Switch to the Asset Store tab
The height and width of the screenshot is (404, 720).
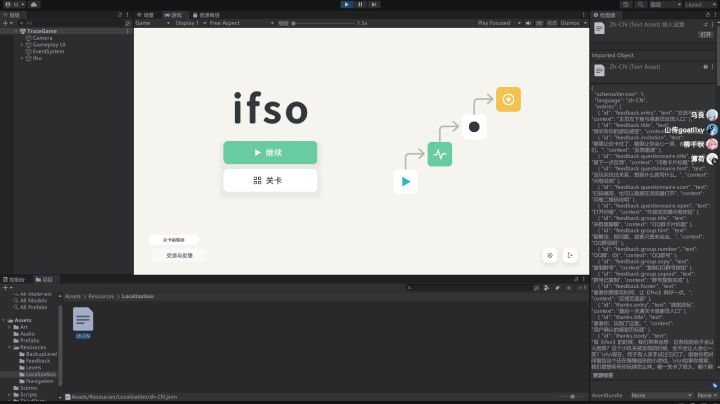click(206, 15)
